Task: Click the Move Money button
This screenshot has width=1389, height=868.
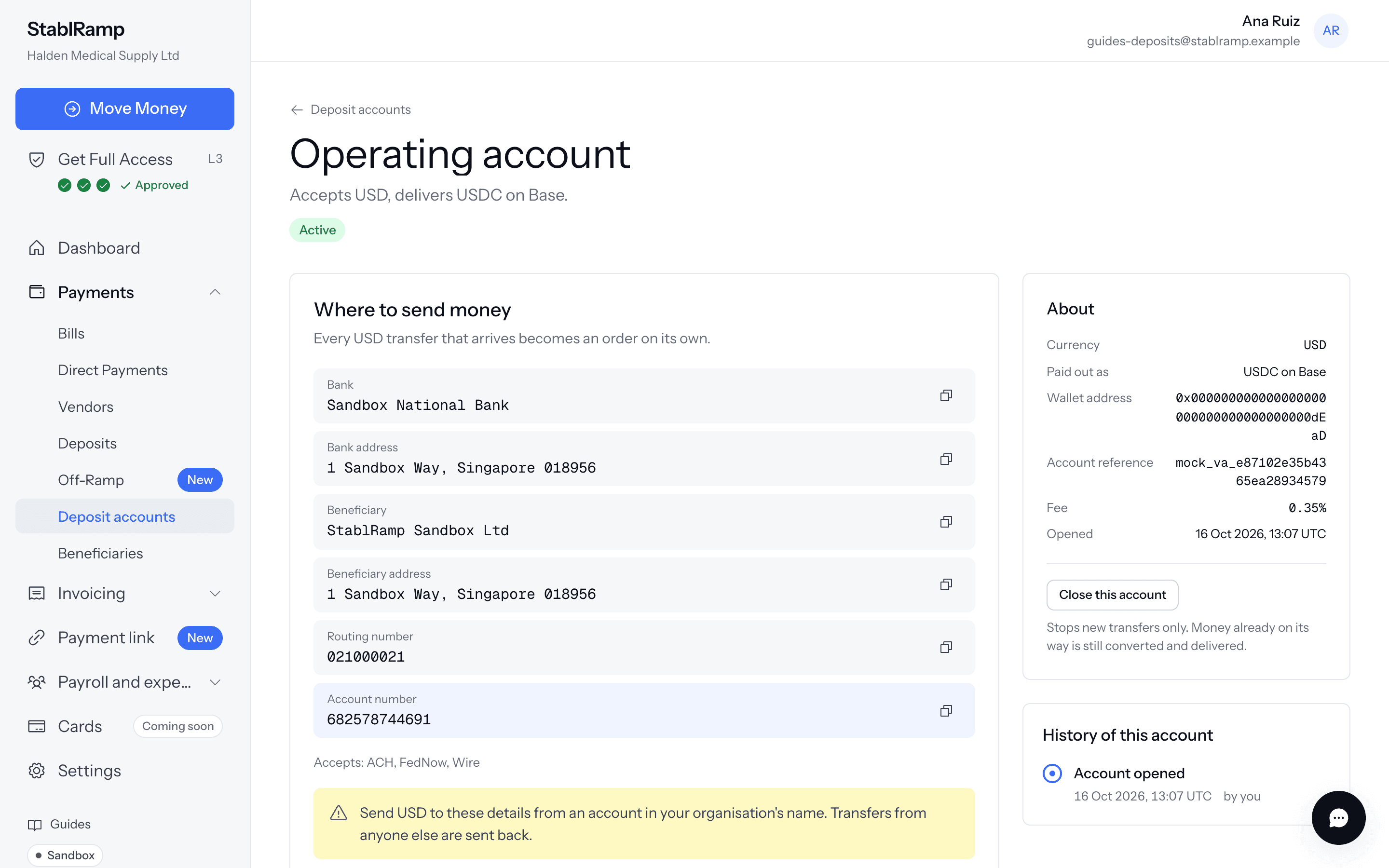Action: [124, 108]
